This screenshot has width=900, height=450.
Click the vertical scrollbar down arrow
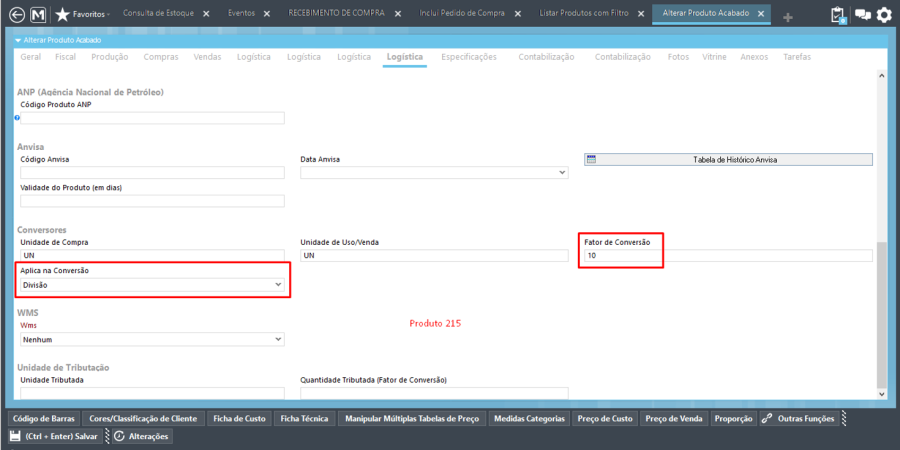coord(882,395)
